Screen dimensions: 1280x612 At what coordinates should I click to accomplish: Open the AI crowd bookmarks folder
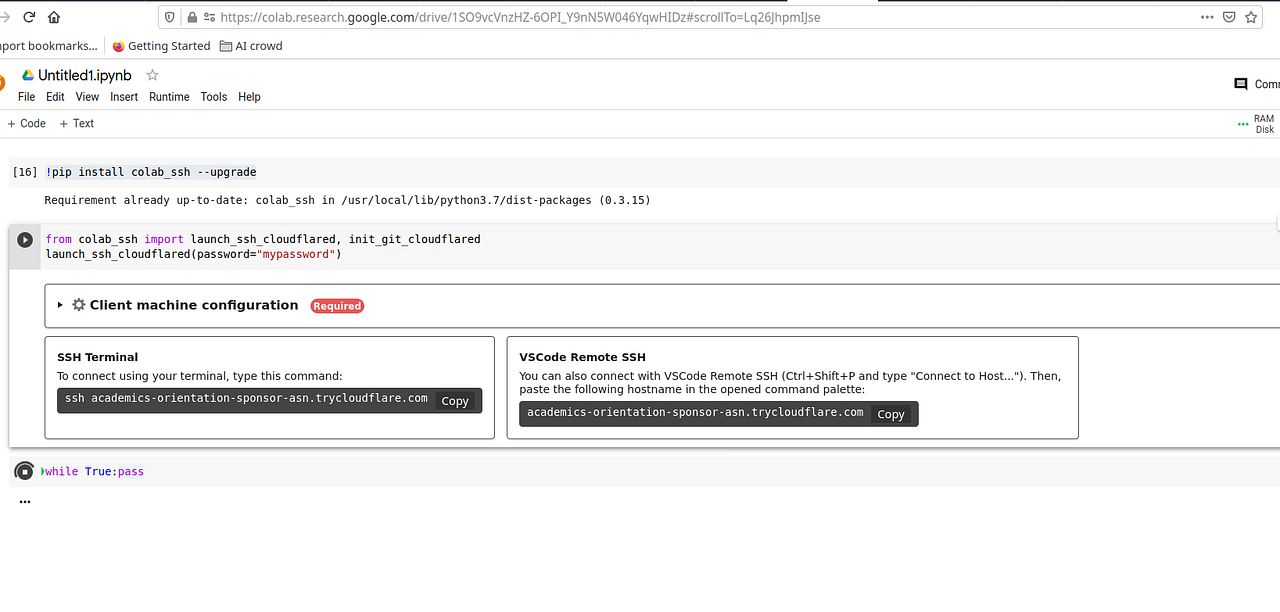pyautogui.click(x=250, y=46)
